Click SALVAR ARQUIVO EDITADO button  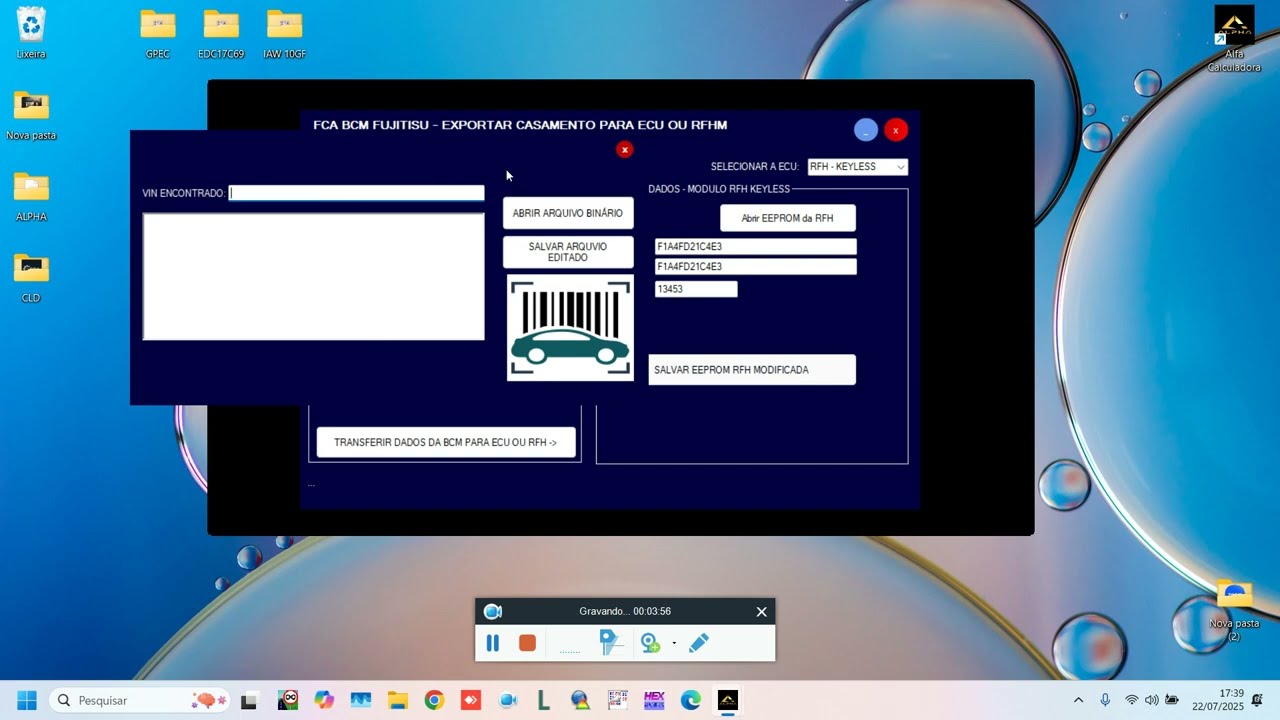coord(568,252)
